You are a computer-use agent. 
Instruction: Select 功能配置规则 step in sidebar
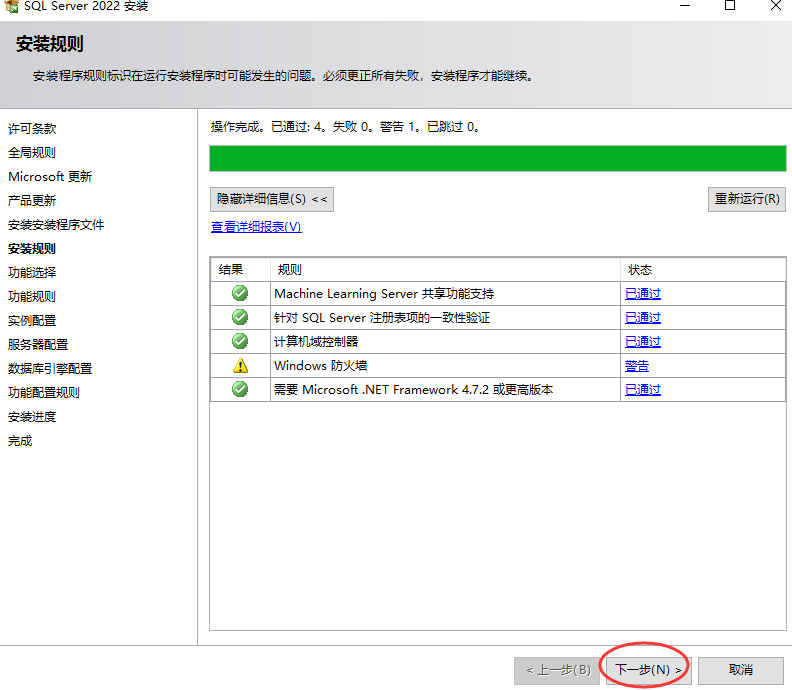(44, 392)
